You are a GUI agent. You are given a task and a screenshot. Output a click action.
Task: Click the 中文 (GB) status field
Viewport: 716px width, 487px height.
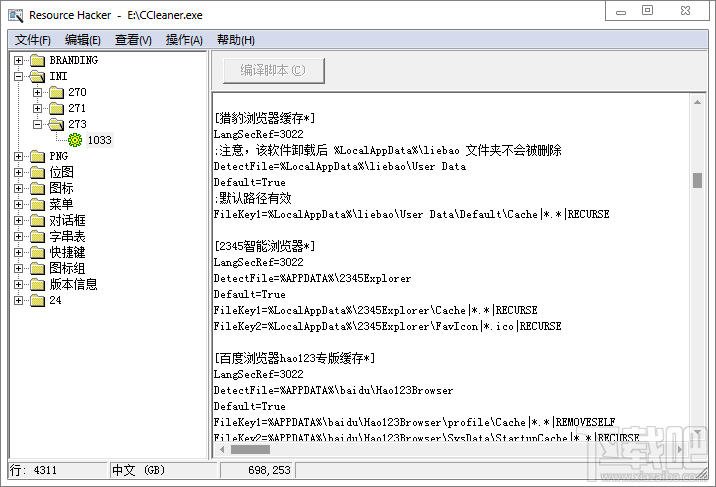(x=163, y=470)
